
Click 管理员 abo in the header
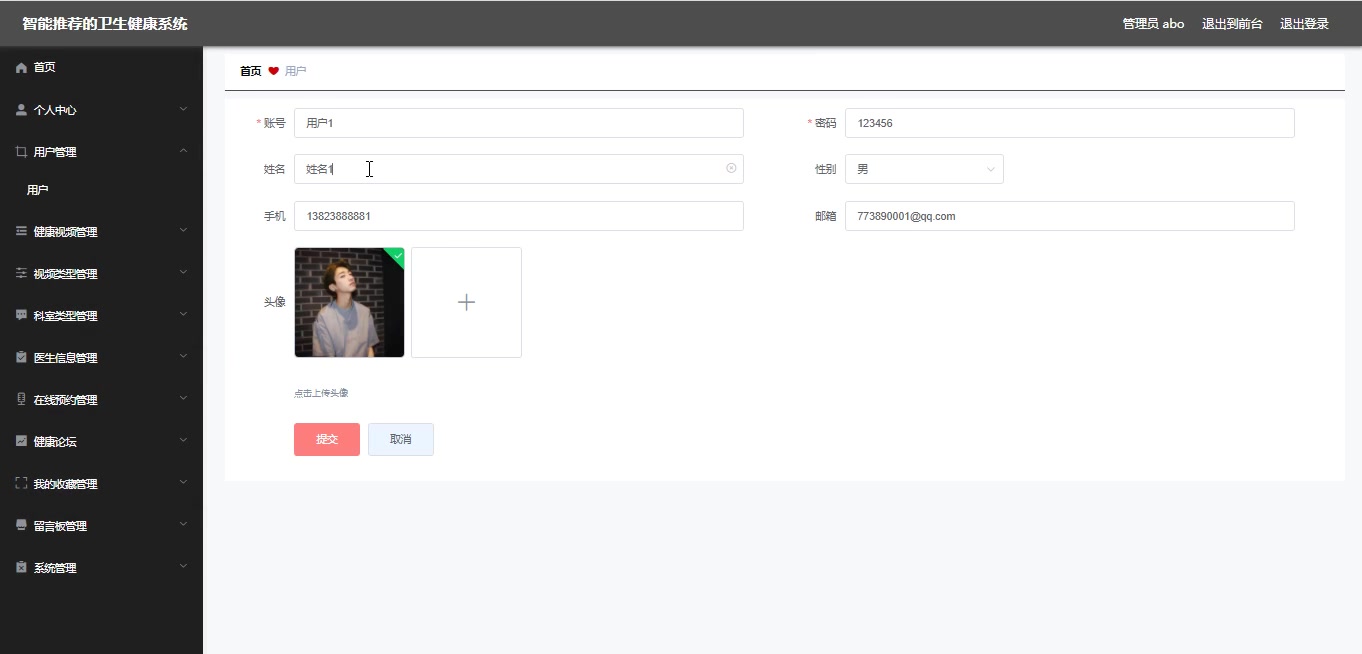point(1153,24)
